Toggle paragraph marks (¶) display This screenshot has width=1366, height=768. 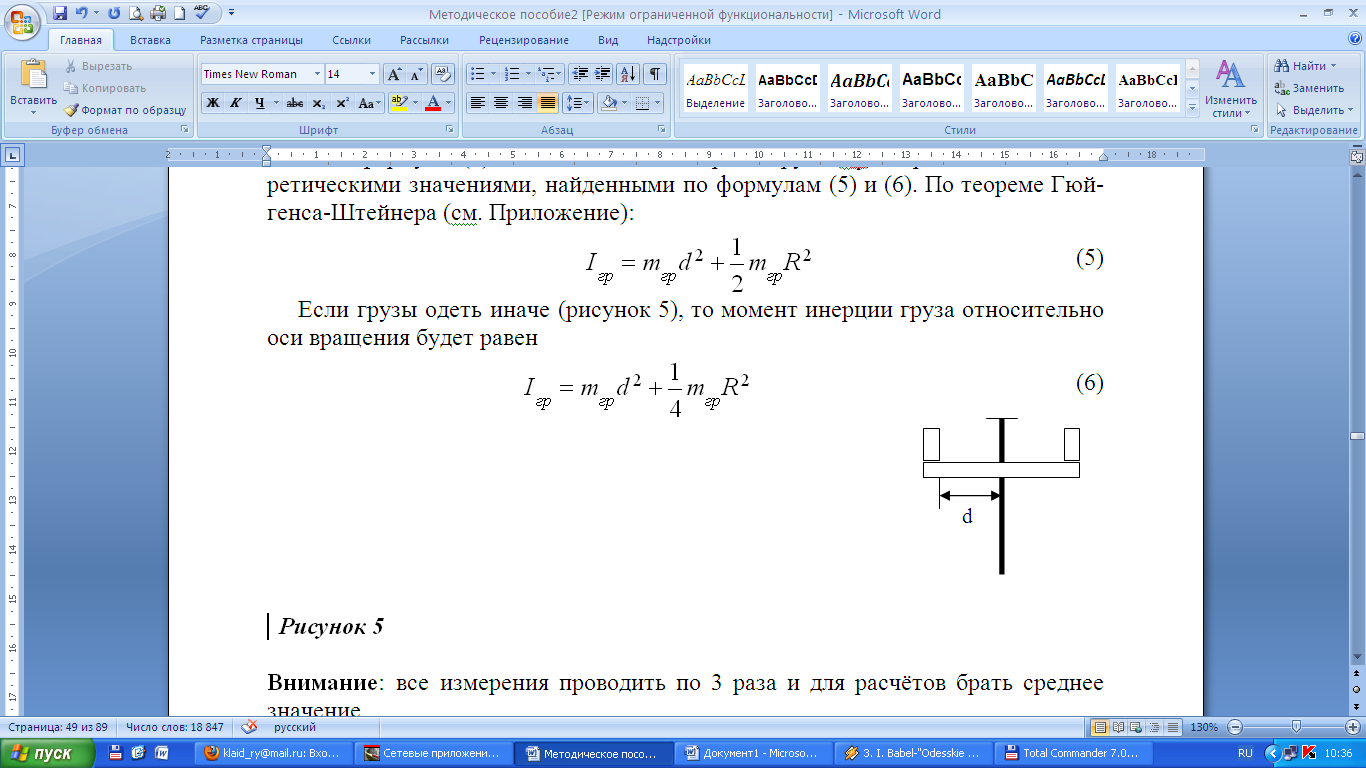click(x=654, y=74)
